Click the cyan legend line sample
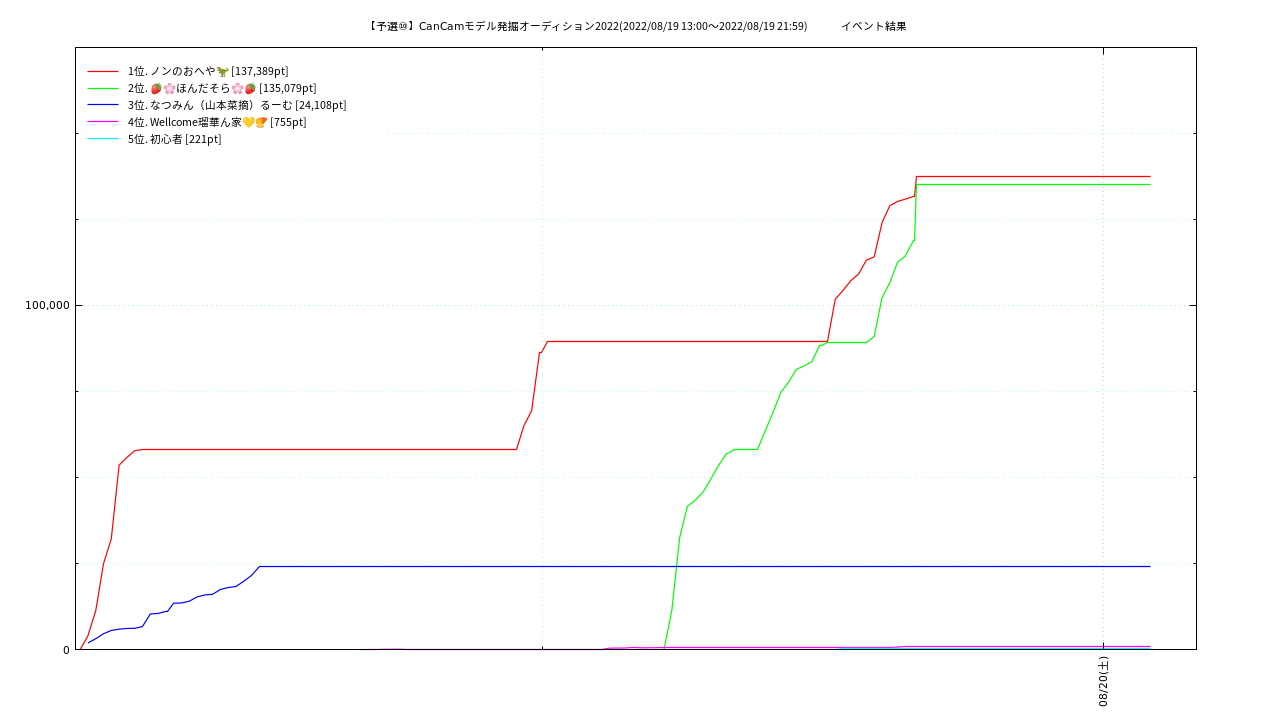 tap(103, 139)
